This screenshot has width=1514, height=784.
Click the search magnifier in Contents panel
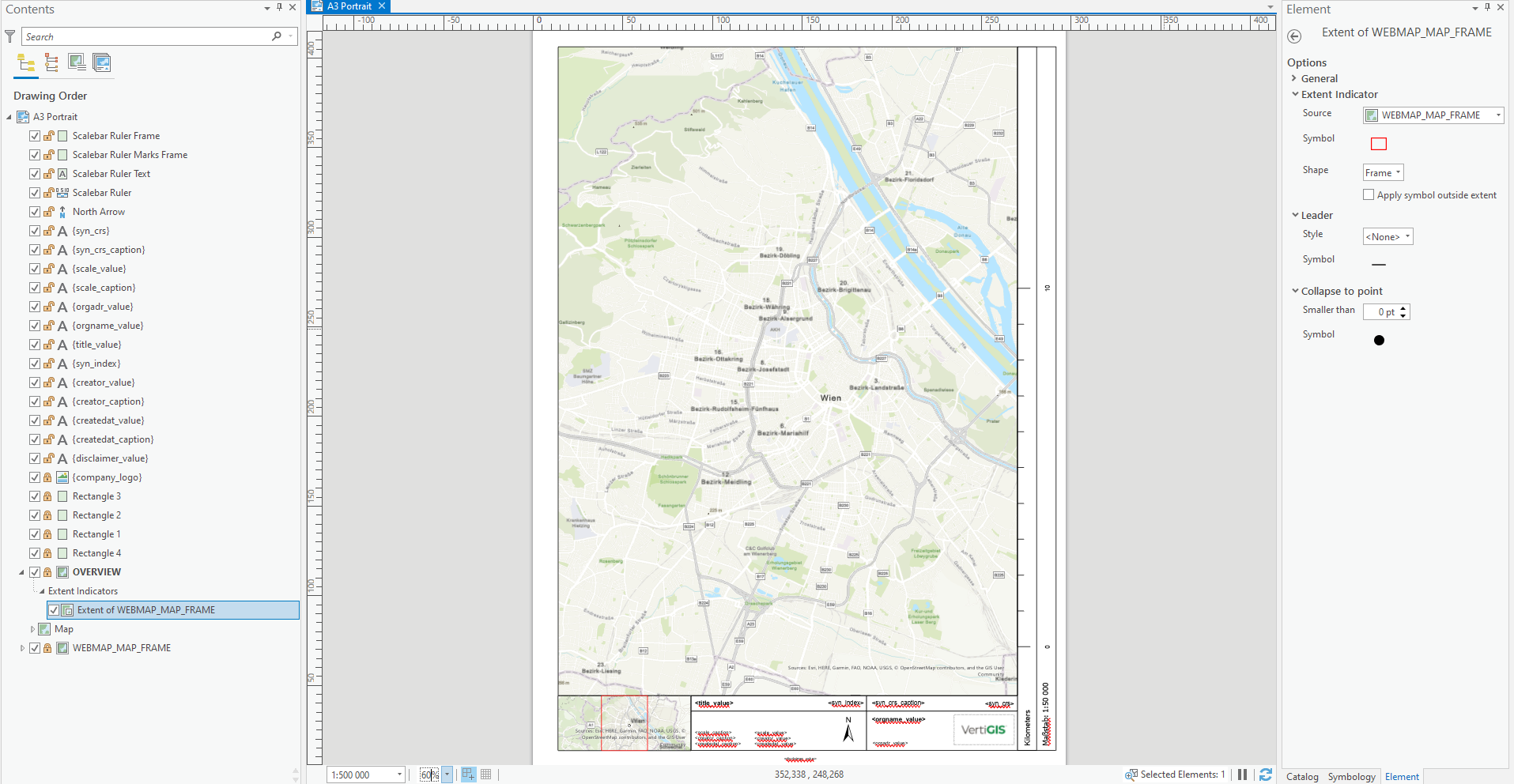277,36
